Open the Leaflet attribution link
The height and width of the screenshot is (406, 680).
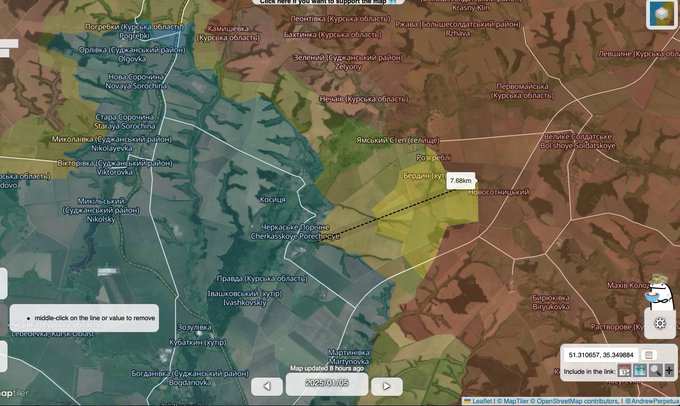pyautogui.click(x=482, y=401)
